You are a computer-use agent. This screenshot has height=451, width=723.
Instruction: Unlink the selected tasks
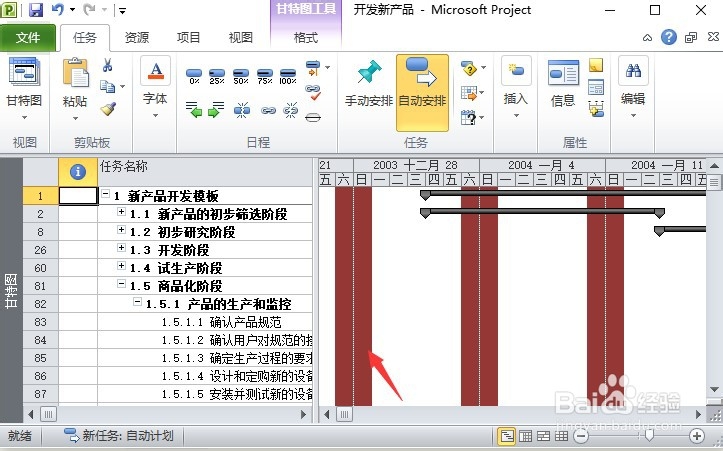click(x=290, y=110)
